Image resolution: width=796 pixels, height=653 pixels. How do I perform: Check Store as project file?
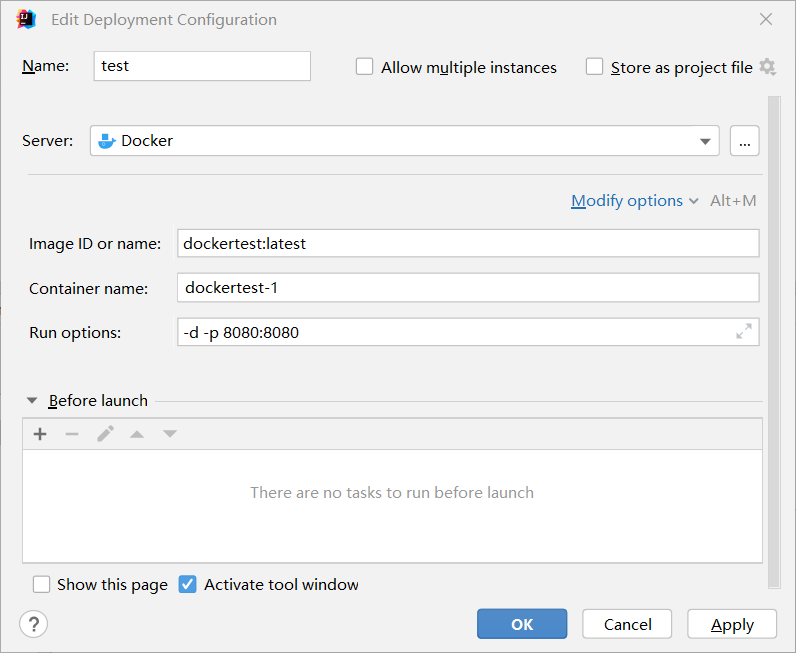pyautogui.click(x=595, y=67)
